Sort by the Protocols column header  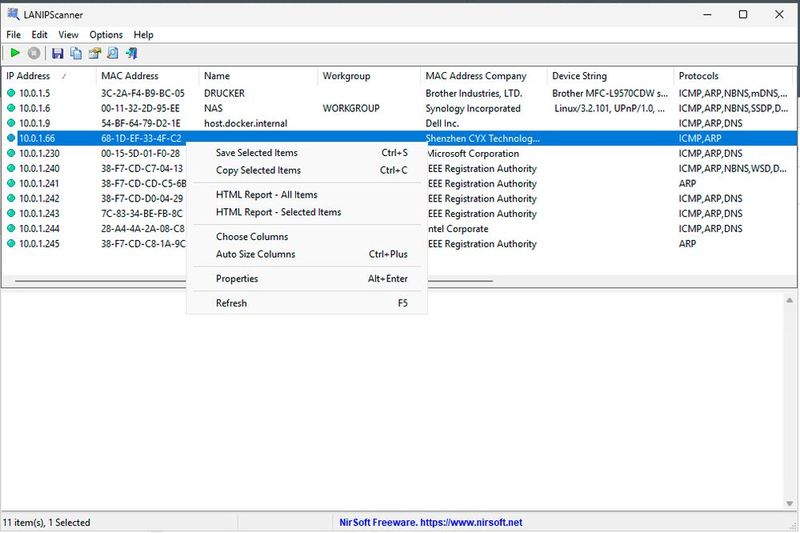click(x=698, y=76)
